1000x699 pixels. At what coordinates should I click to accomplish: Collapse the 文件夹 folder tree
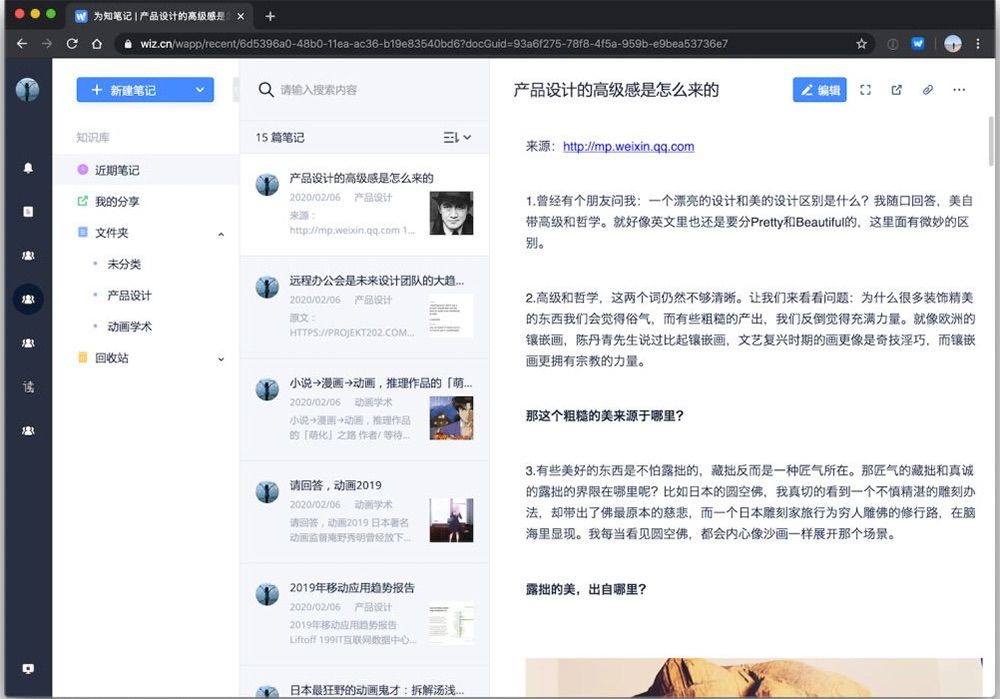click(221, 234)
